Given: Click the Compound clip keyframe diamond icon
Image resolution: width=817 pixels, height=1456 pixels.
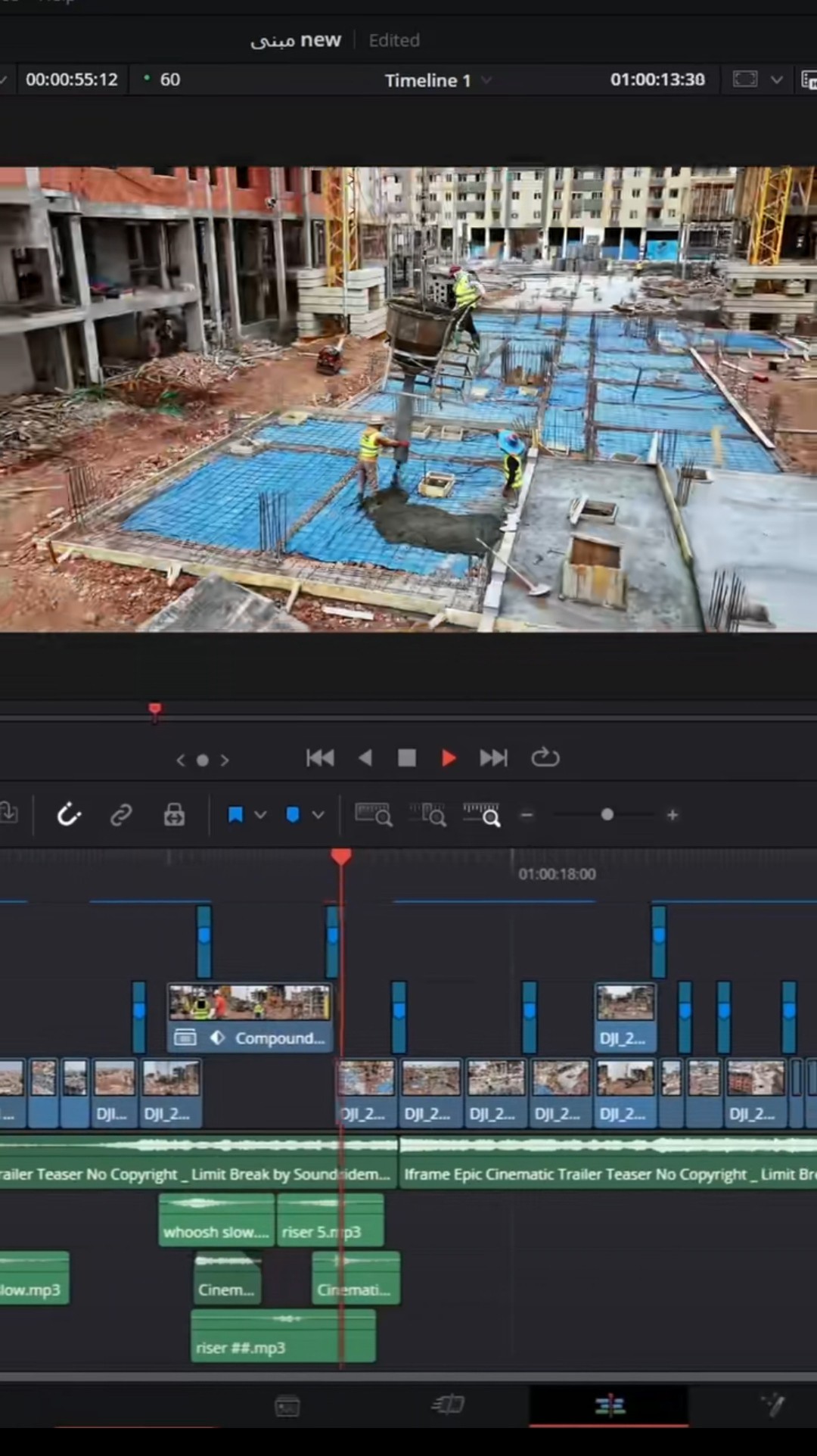Looking at the screenshot, I should (x=217, y=1038).
